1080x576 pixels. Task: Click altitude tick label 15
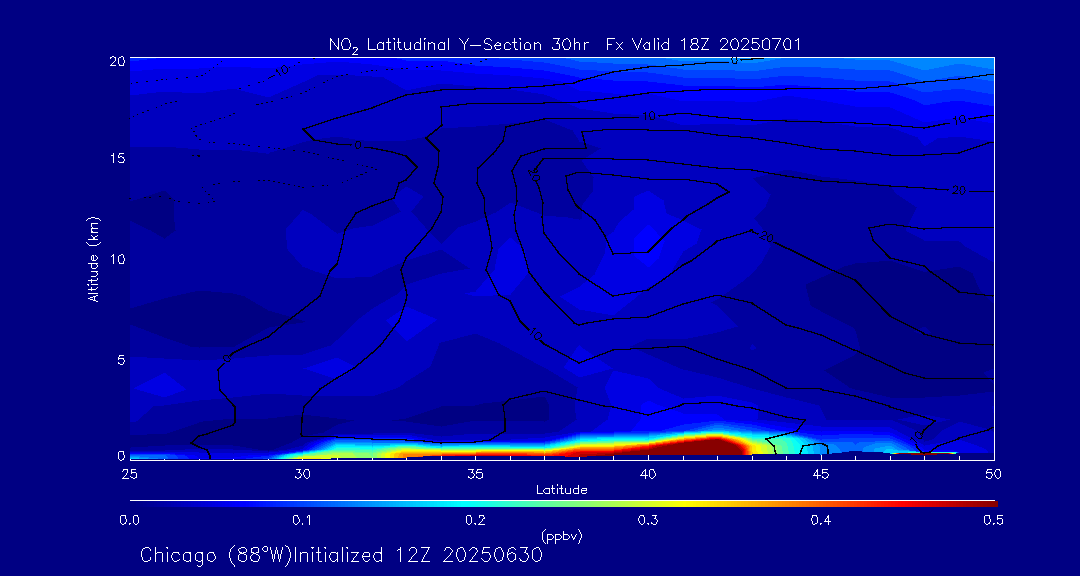coord(118,158)
